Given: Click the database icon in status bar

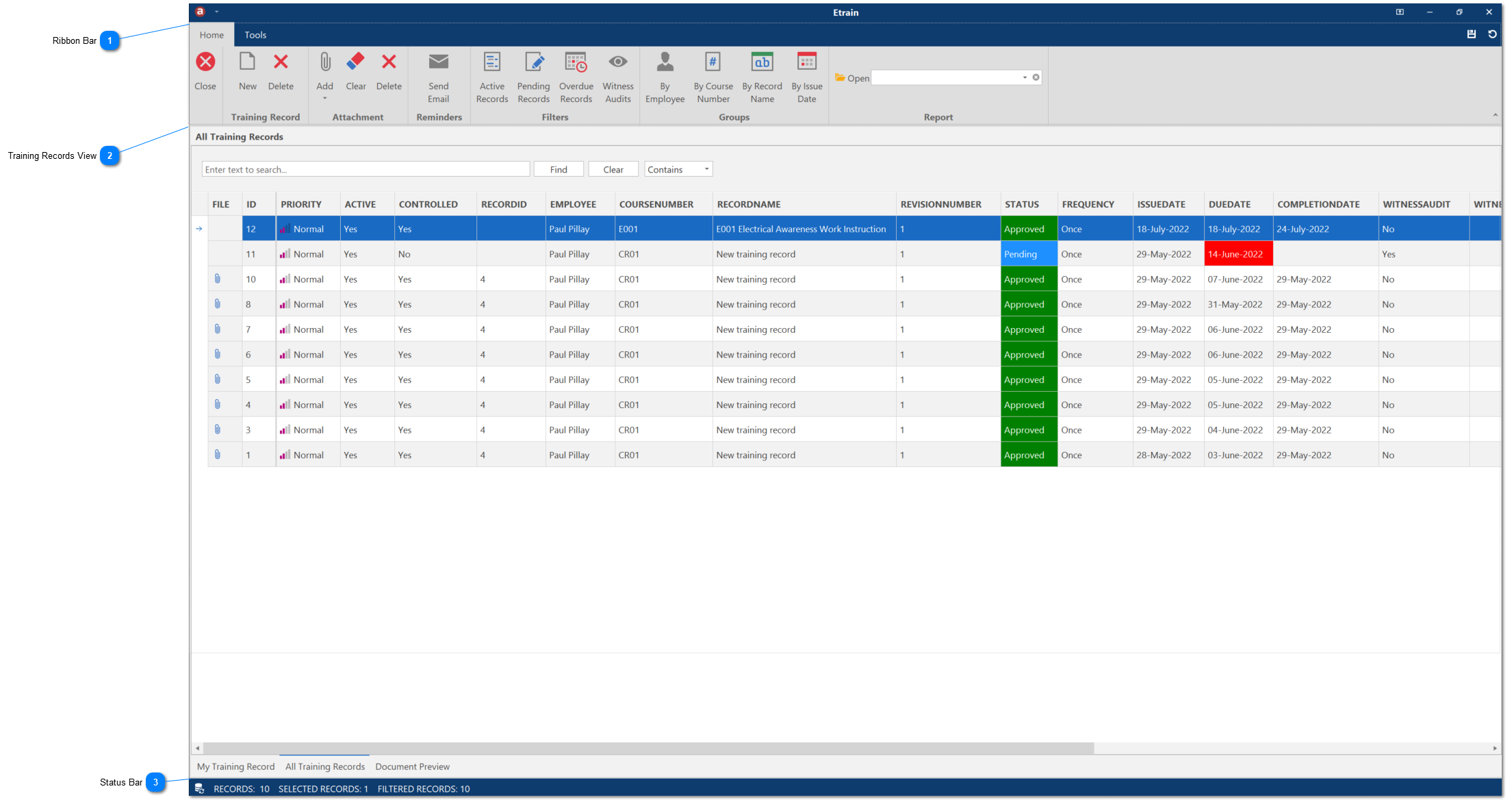Looking at the screenshot, I should coord(199,789).
